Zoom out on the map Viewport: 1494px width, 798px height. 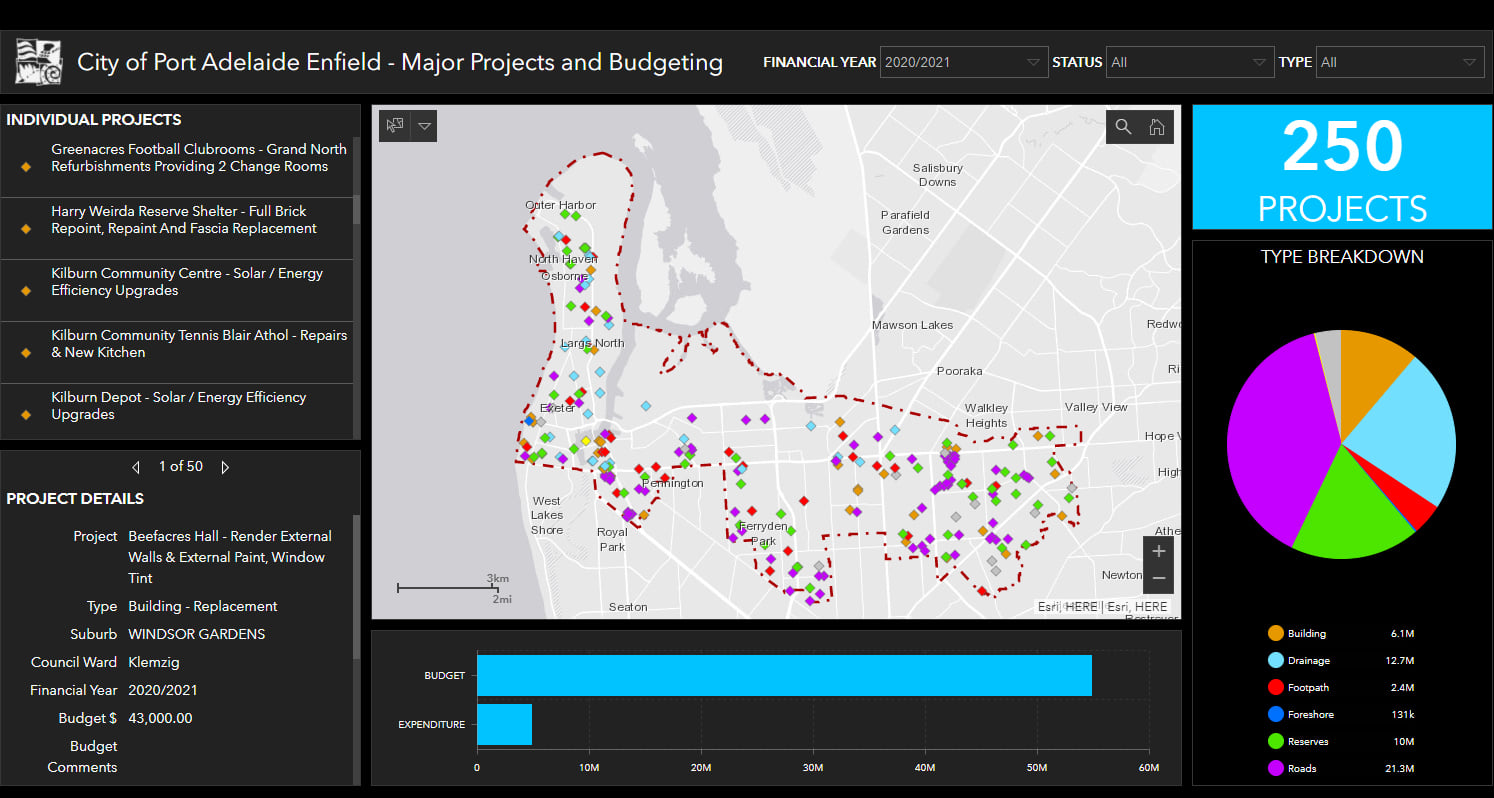(1158, 579)
